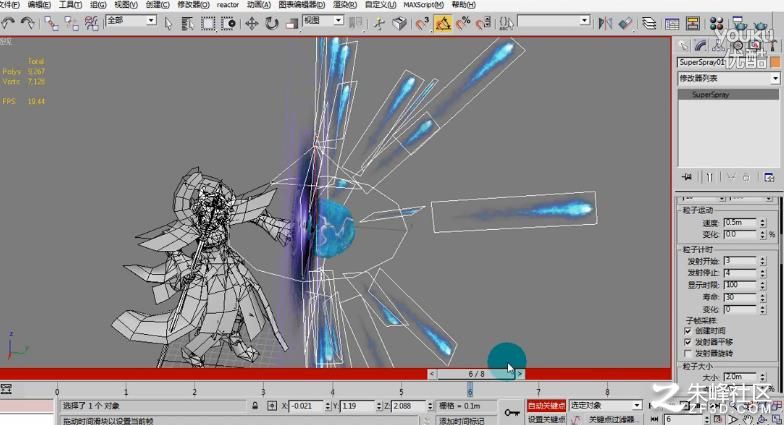Select the Unlink Selection icon
Image resolution: width=784 pixels, height=425 pixels.
coord(71,23)
